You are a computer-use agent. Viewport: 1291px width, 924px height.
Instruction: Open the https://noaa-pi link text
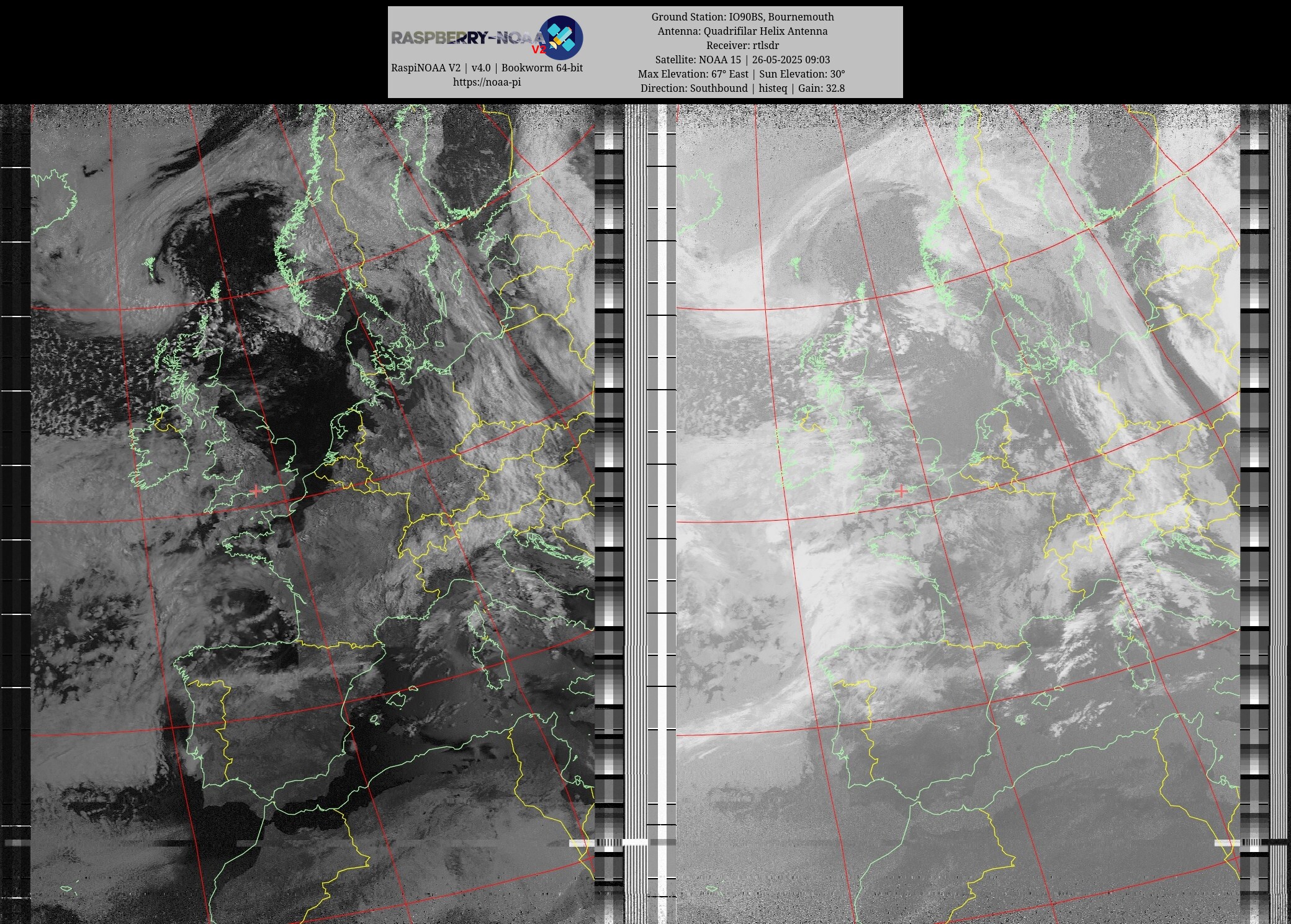[x=487, y=82]
